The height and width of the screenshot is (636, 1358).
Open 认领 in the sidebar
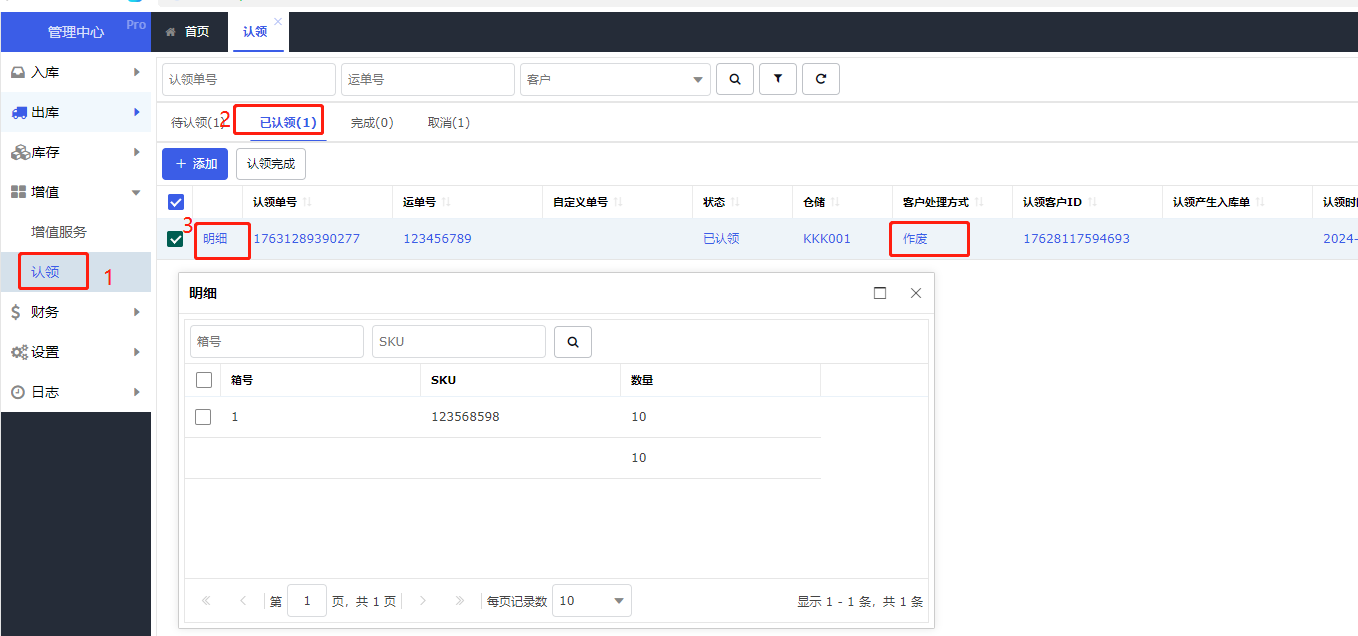[x=45, y=272]
